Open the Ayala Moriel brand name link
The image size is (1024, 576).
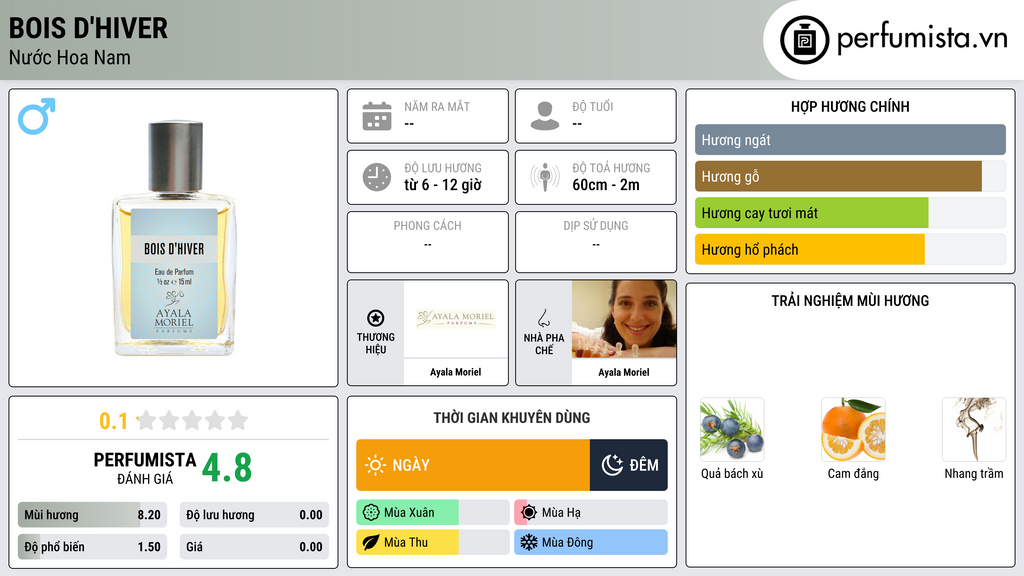coord(456,372)
